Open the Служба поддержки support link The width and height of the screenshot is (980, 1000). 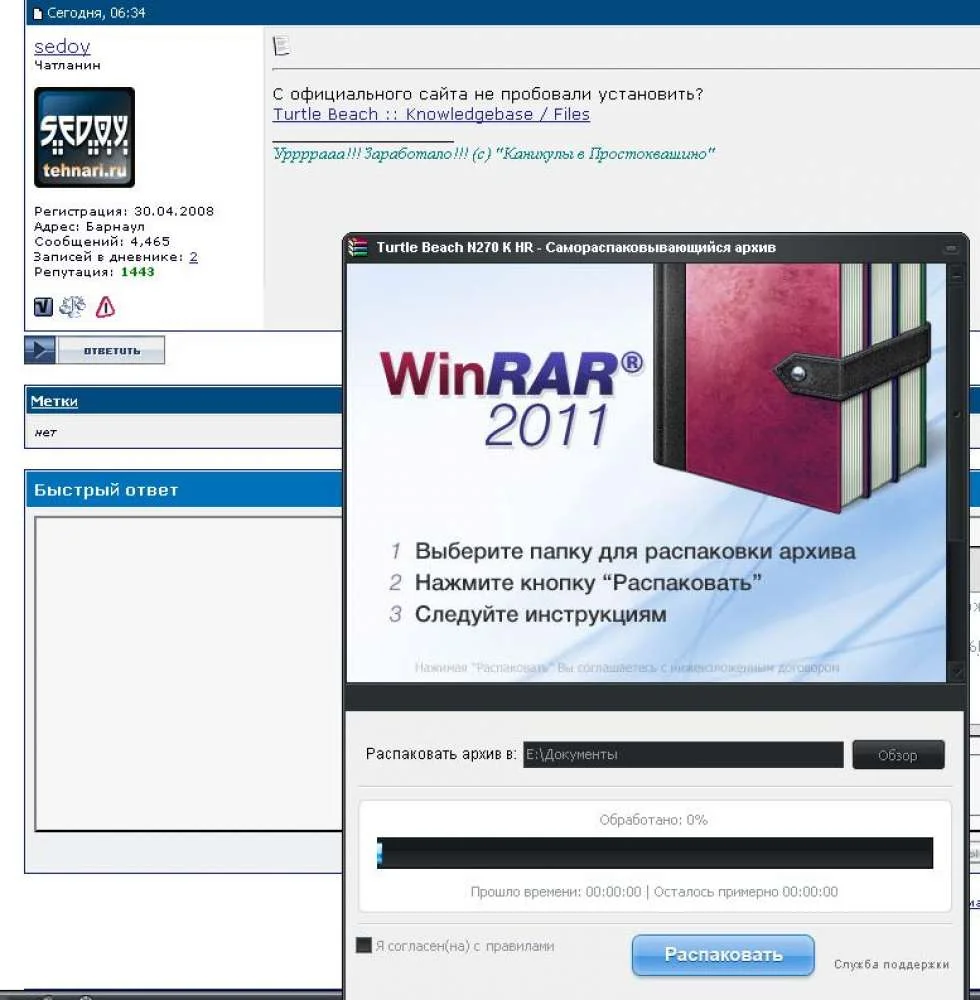pos(891,964)
